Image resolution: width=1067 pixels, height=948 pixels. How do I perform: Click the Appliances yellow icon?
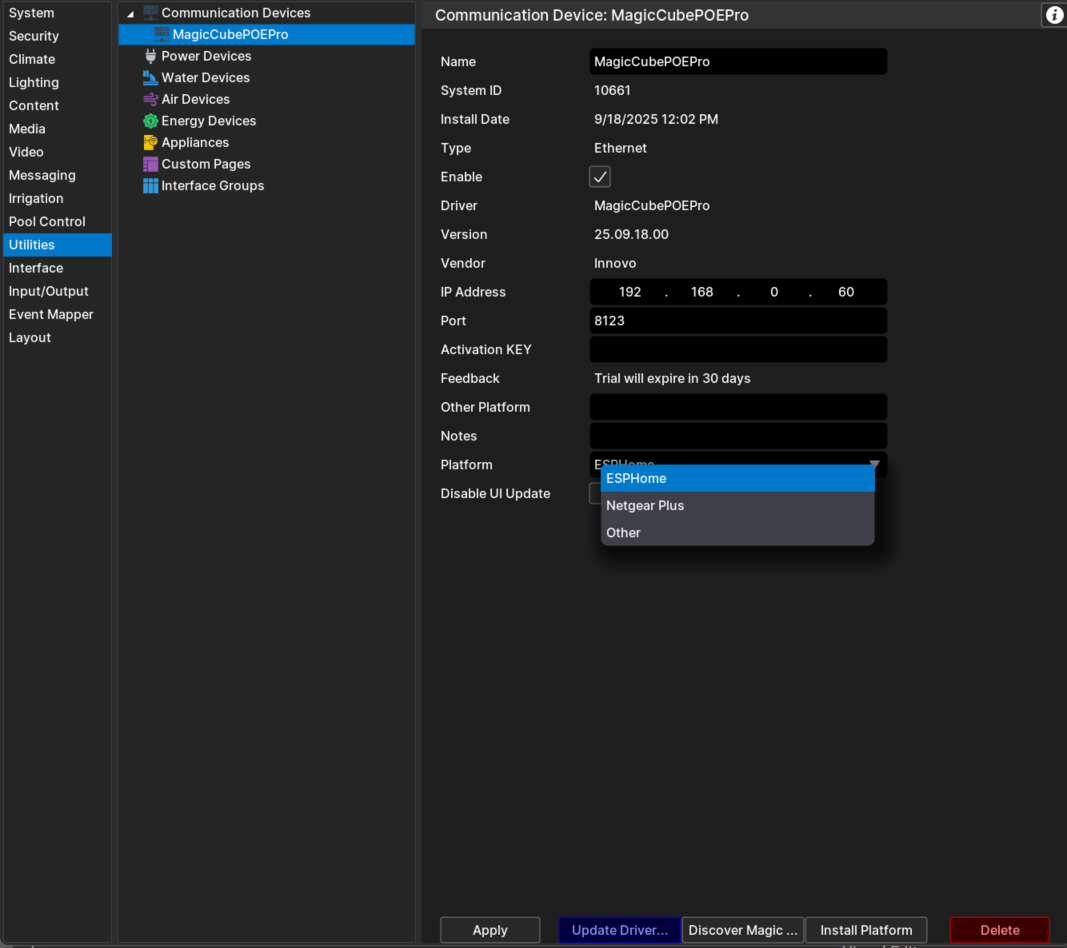click(151, 143)
